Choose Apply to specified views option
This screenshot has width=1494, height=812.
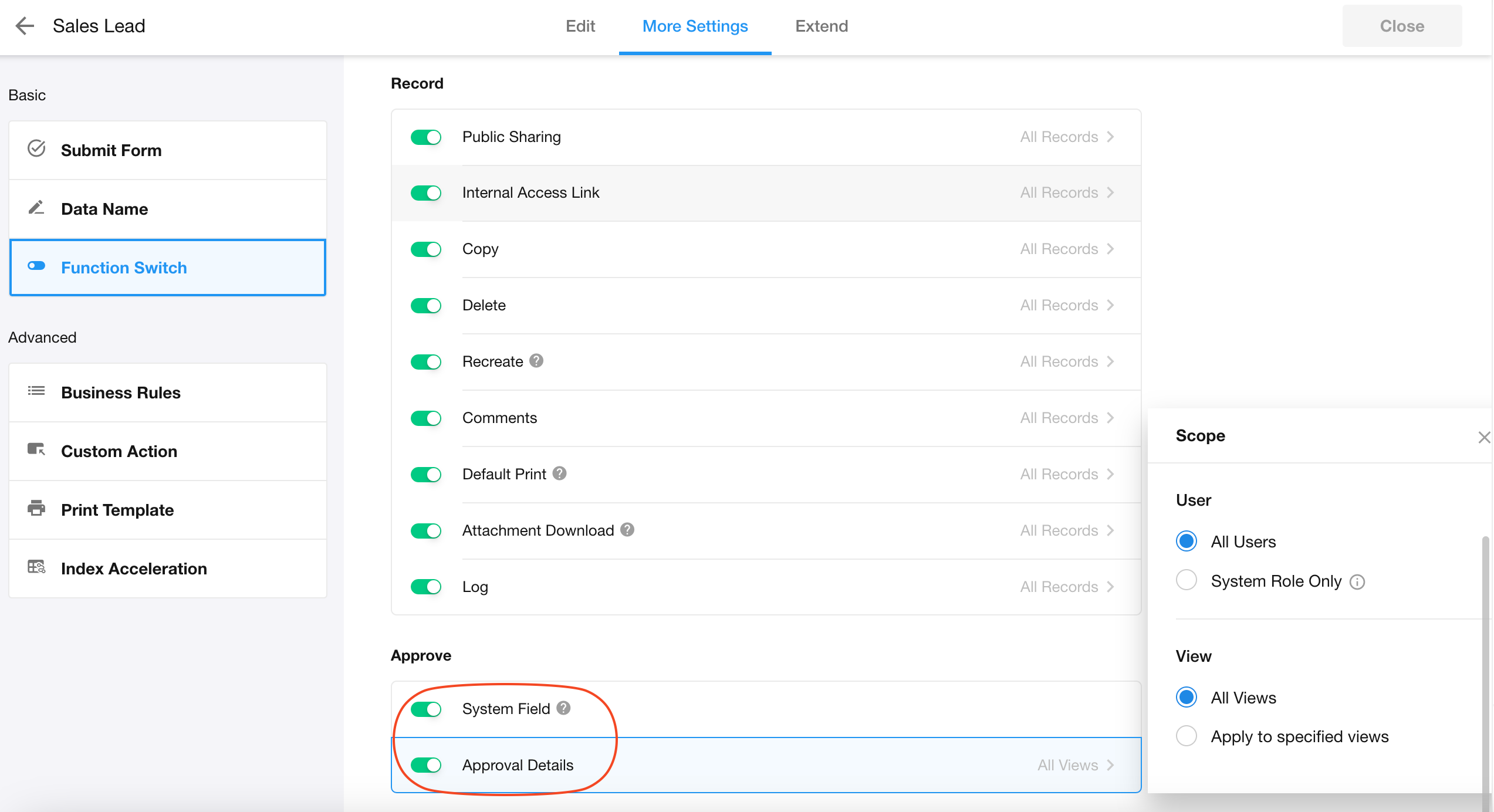[1187, 736]
